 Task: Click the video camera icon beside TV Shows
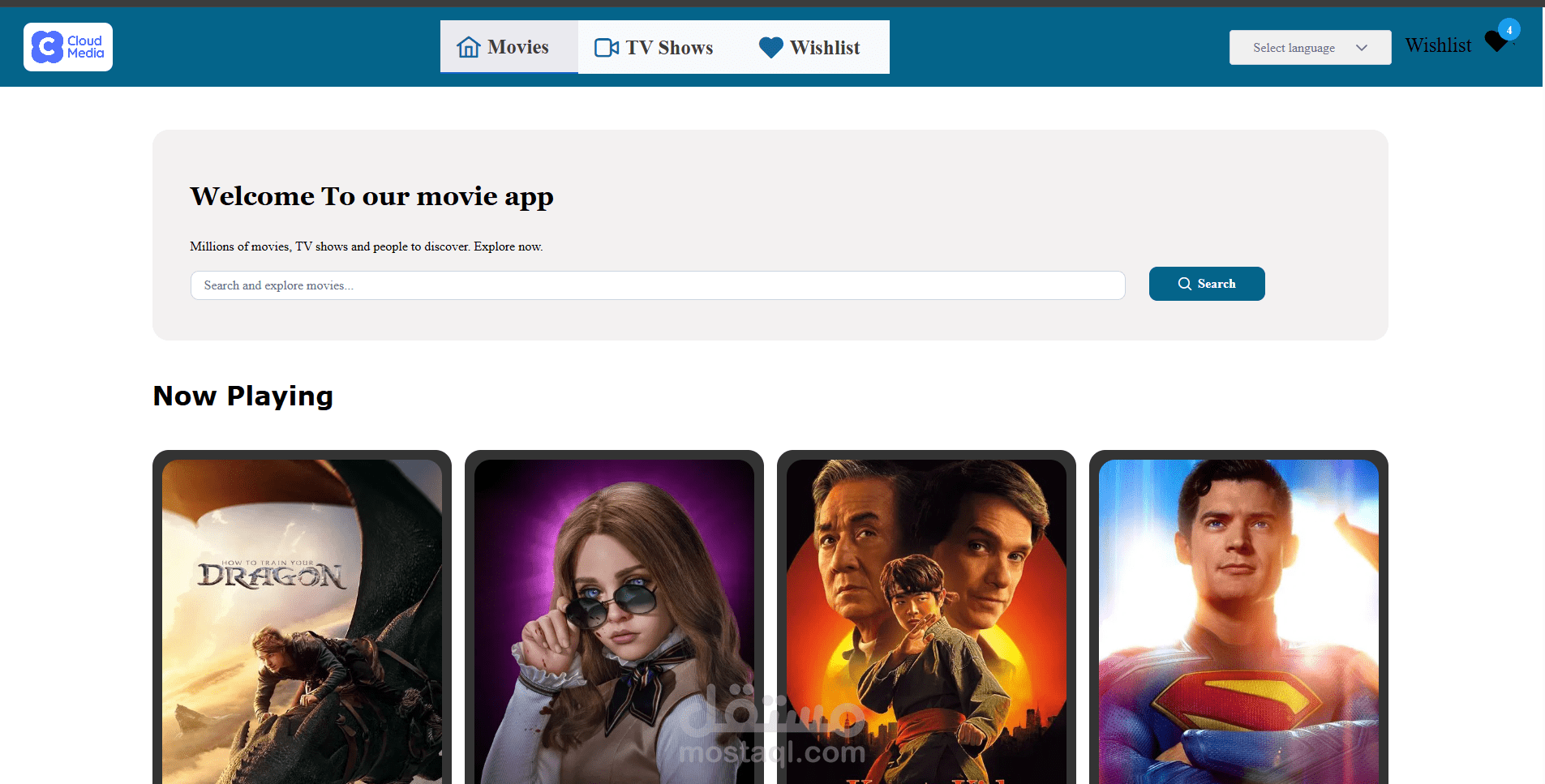point(607,48)
